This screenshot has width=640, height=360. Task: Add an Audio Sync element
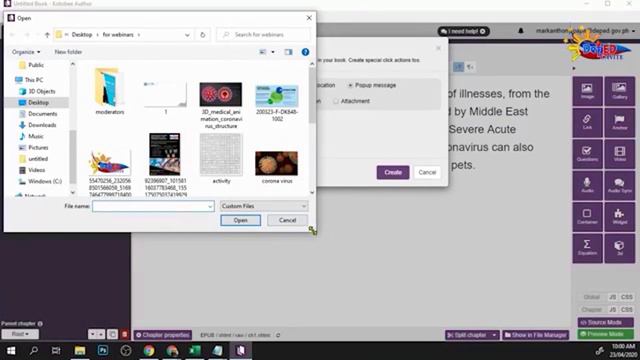click(x=619, y=185)
